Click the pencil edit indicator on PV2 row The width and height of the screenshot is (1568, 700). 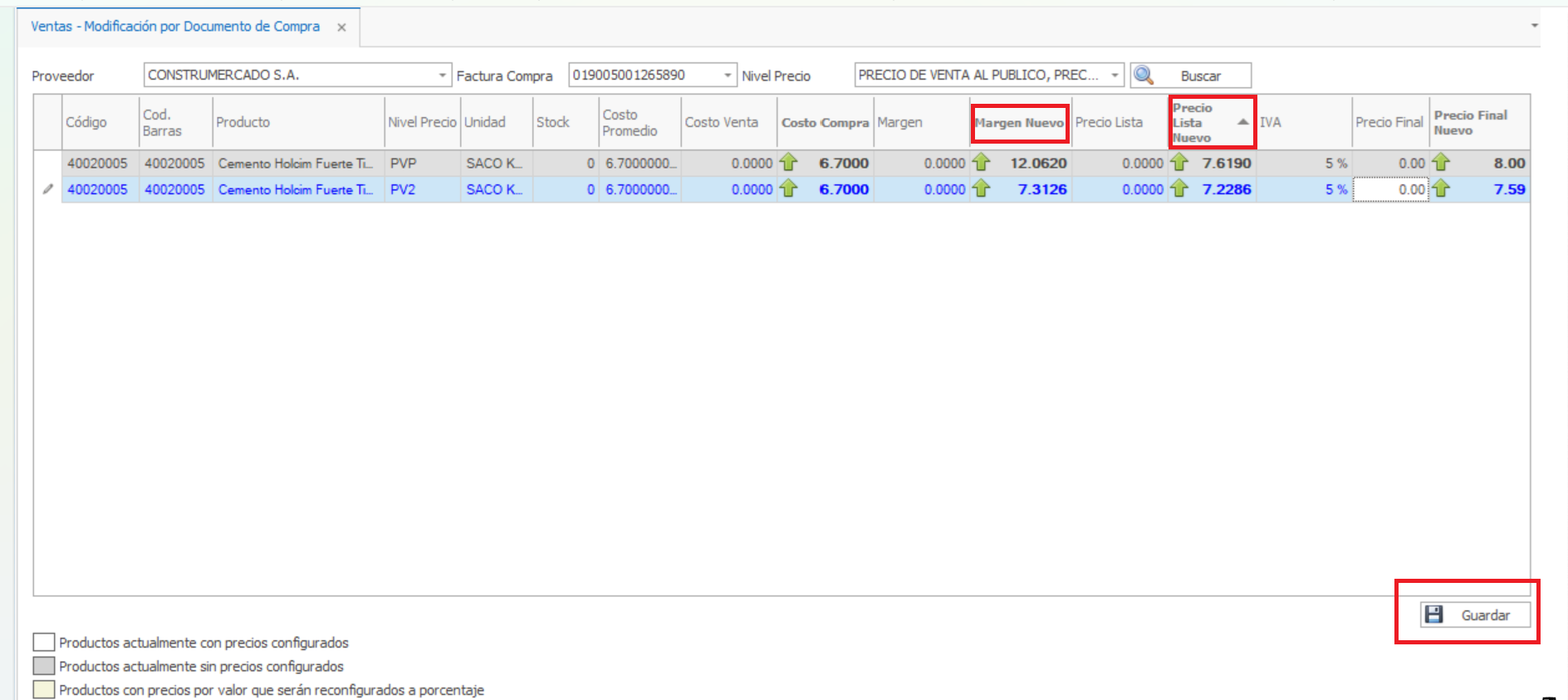[x=48, y=189]
